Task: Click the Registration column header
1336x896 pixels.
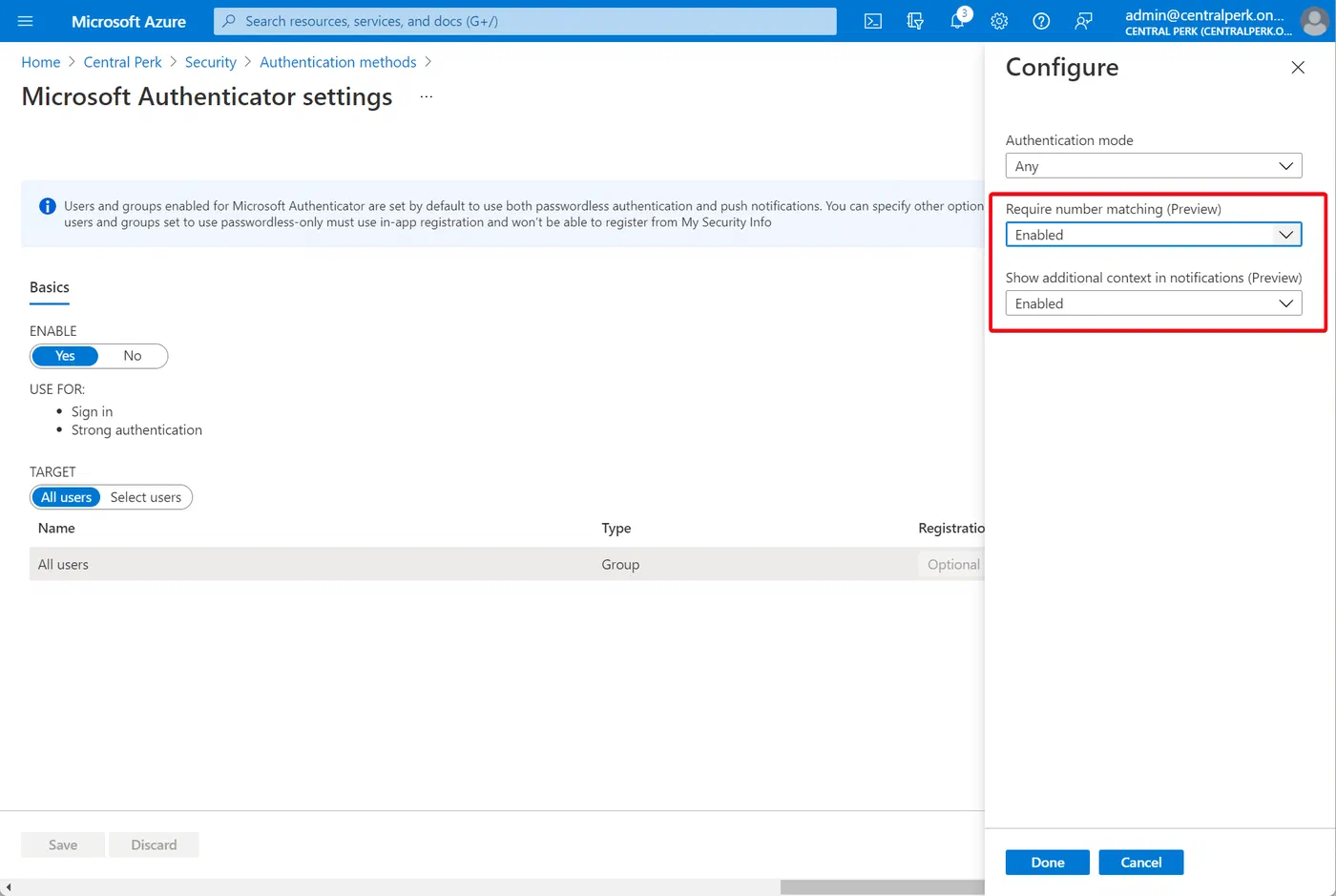Action: tap(951, 528)
